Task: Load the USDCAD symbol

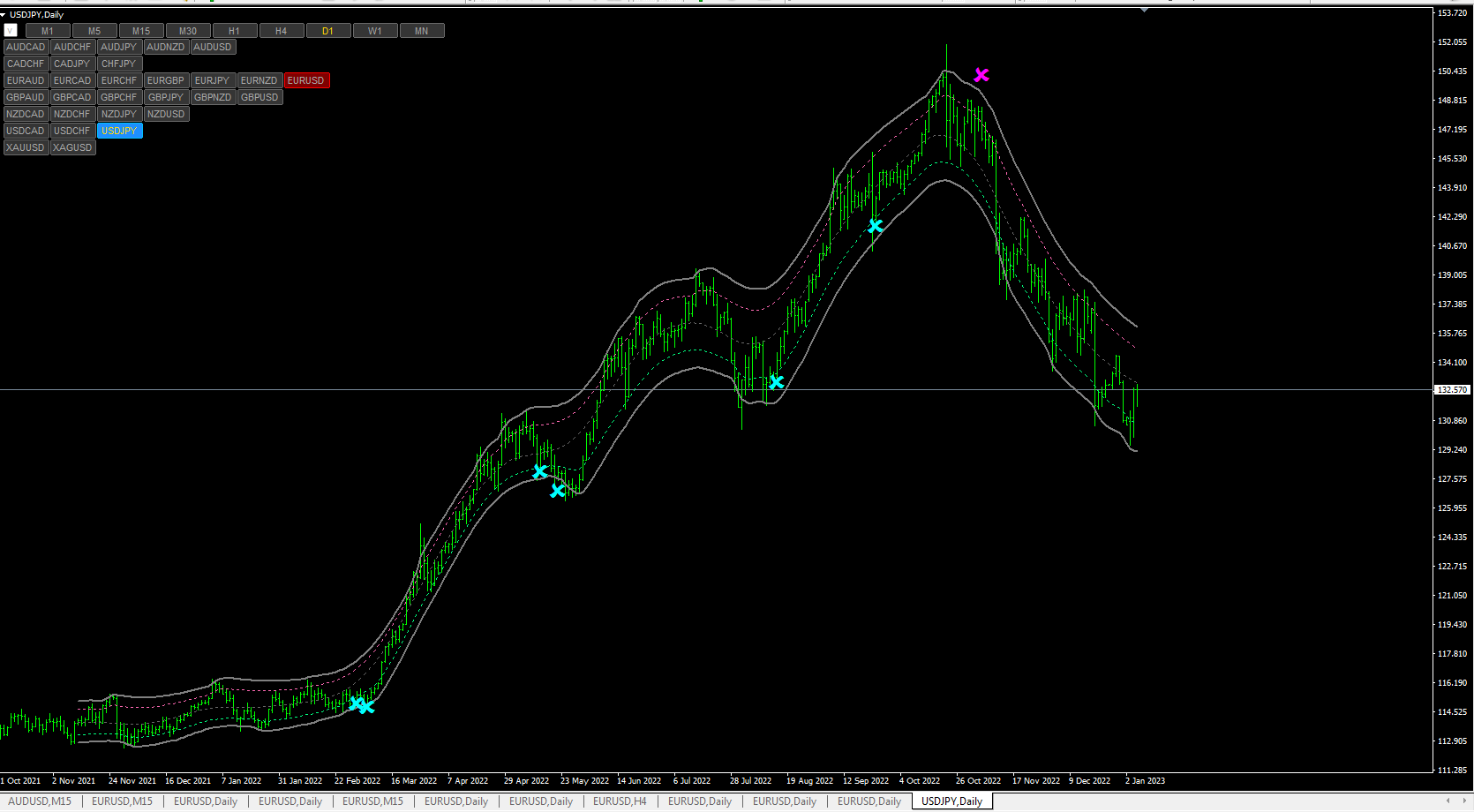Action: [26, 131]
